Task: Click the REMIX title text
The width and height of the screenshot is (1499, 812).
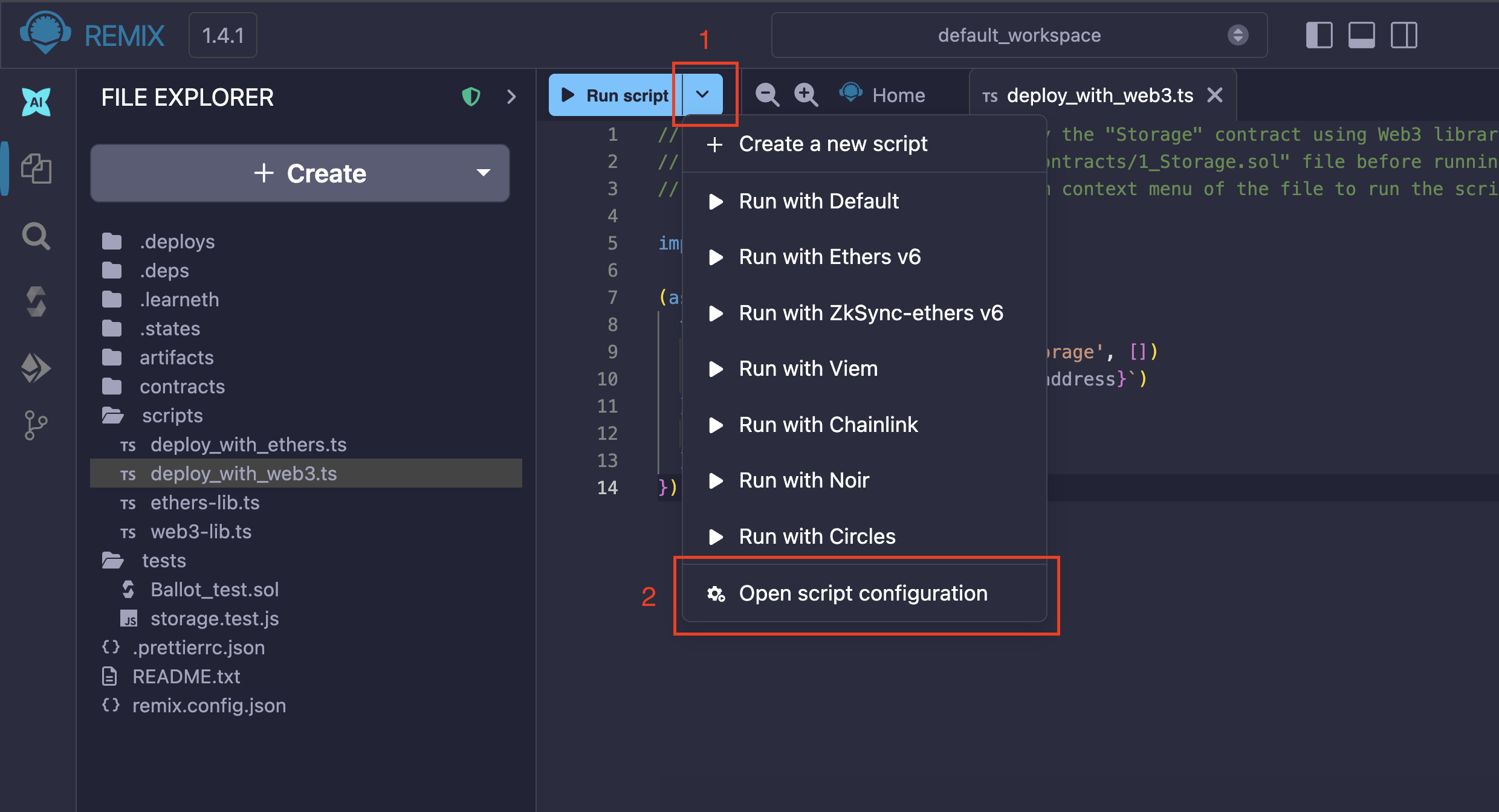Action: [125, 36]
